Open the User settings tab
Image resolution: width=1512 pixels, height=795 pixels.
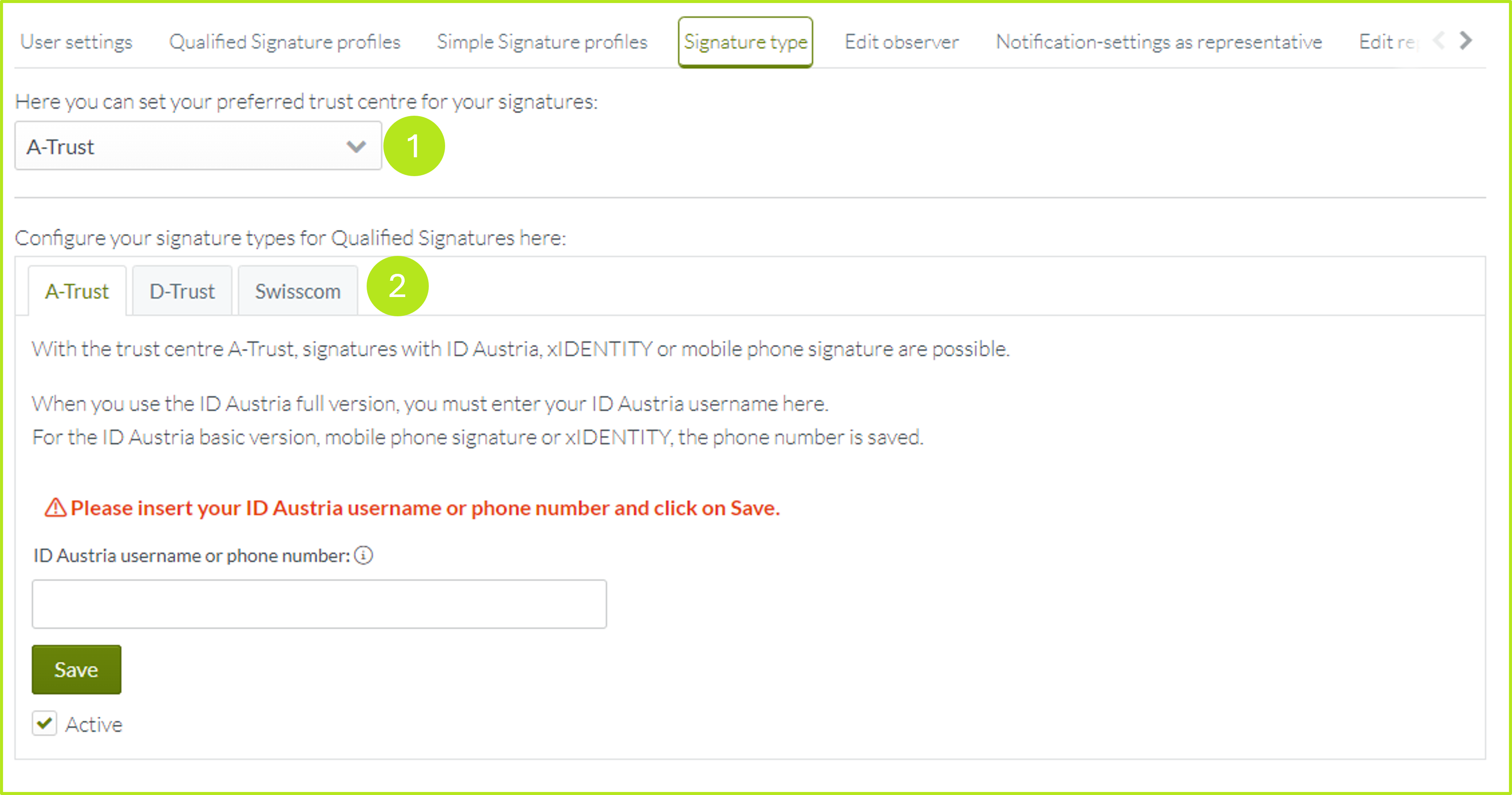coord(76,42)
